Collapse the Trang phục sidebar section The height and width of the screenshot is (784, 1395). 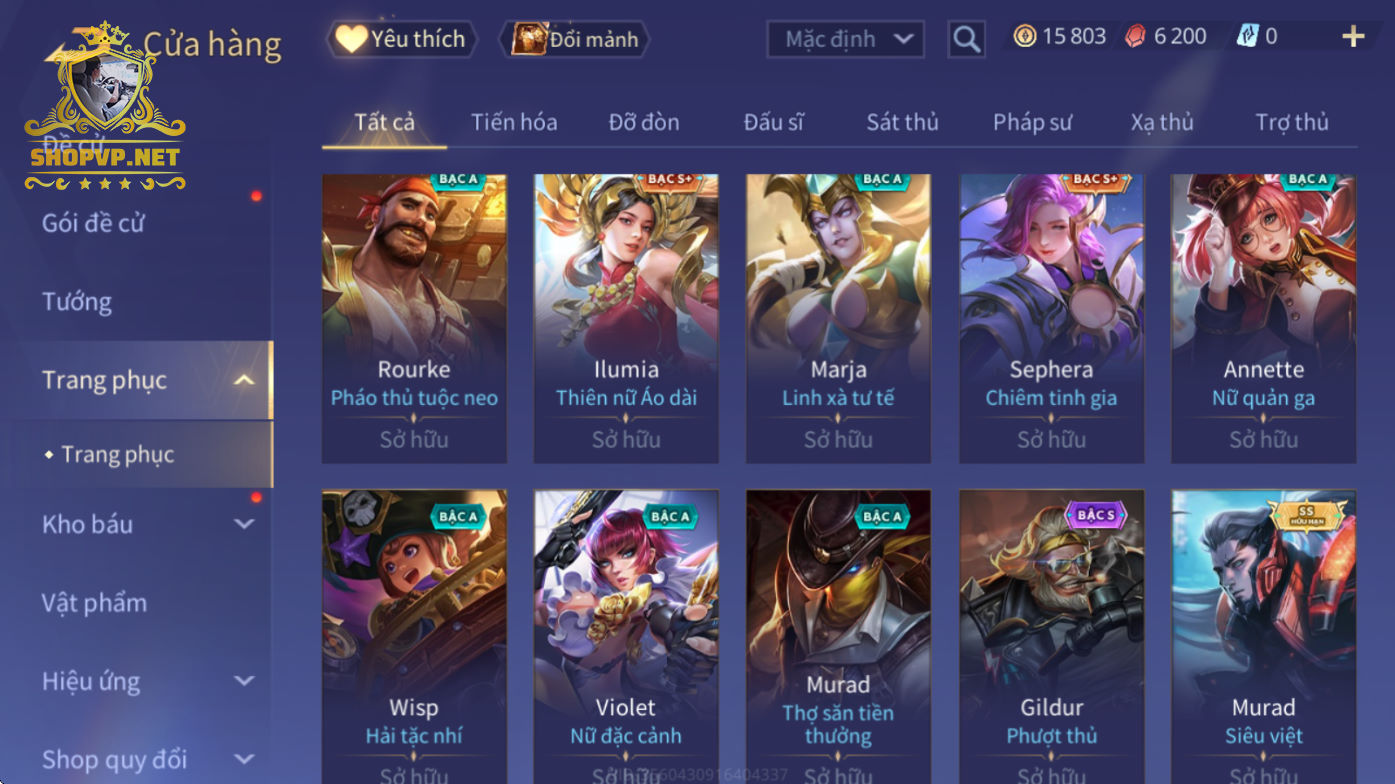[243, 380]
